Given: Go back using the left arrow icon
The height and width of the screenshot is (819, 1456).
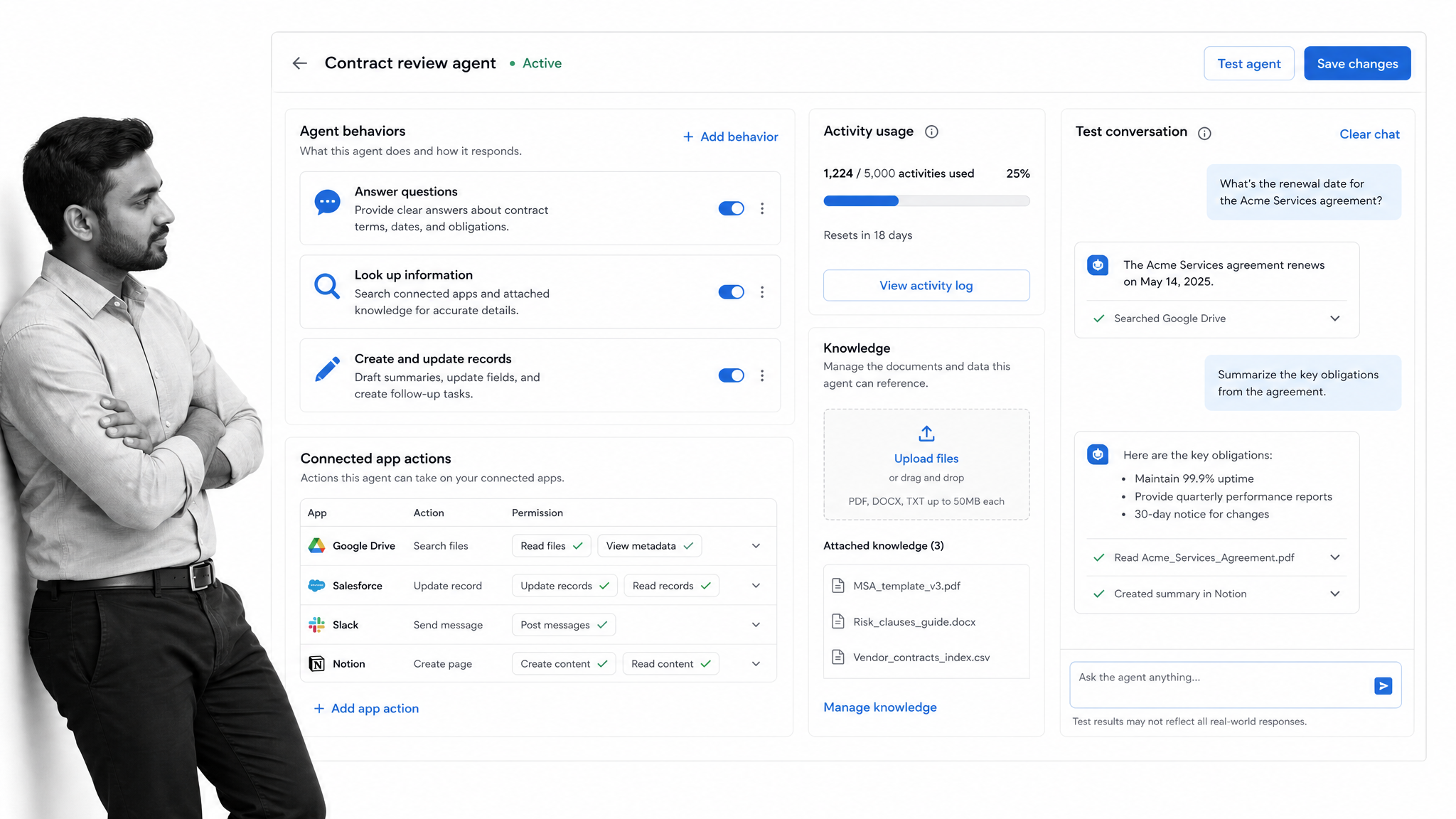Looking at the screenshot, I should [300, 63].
